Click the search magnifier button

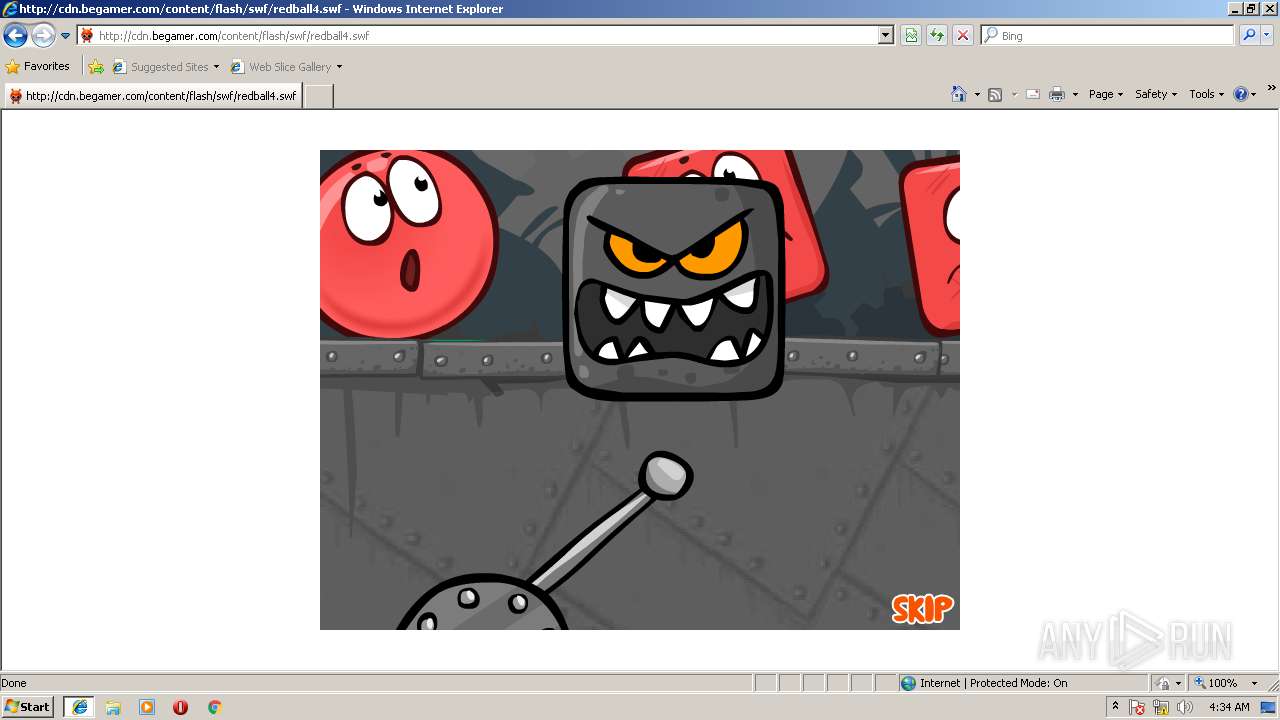tap(1249, 35)
